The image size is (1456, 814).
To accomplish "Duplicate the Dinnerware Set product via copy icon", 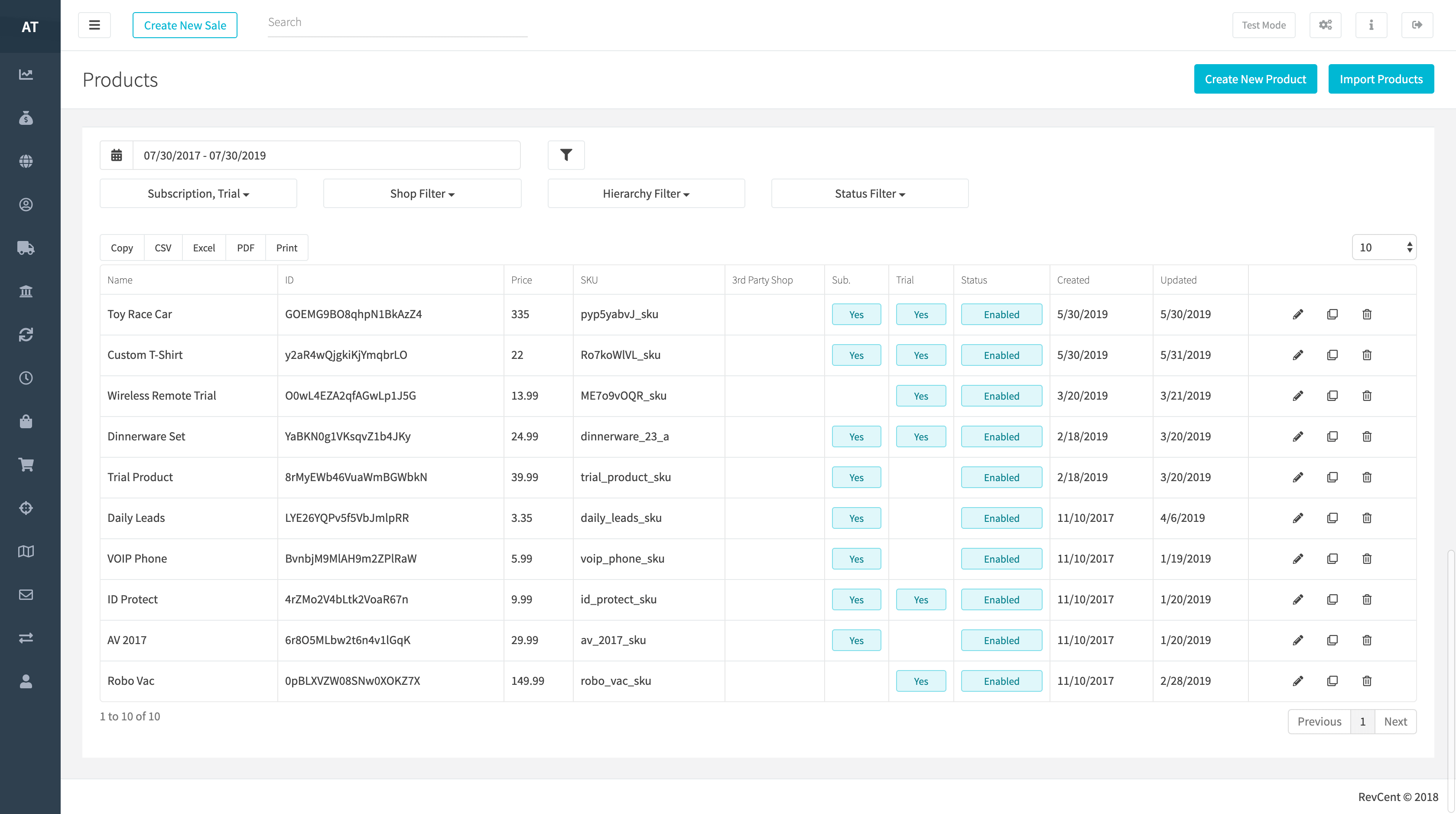I will pyautogui.click(x=1332, y=436).
